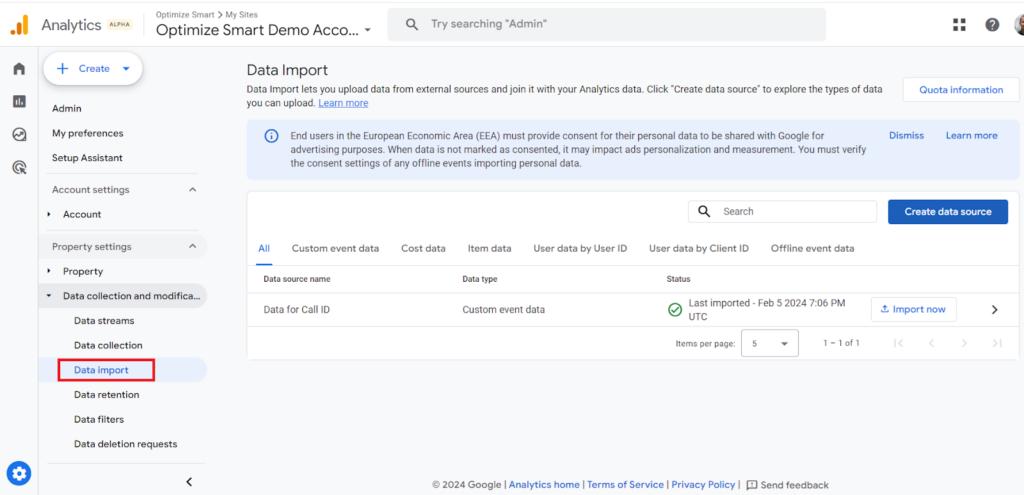
Task: Switch to the Custom event data tab
Action: pyautogui.click(x=335, y=248)
